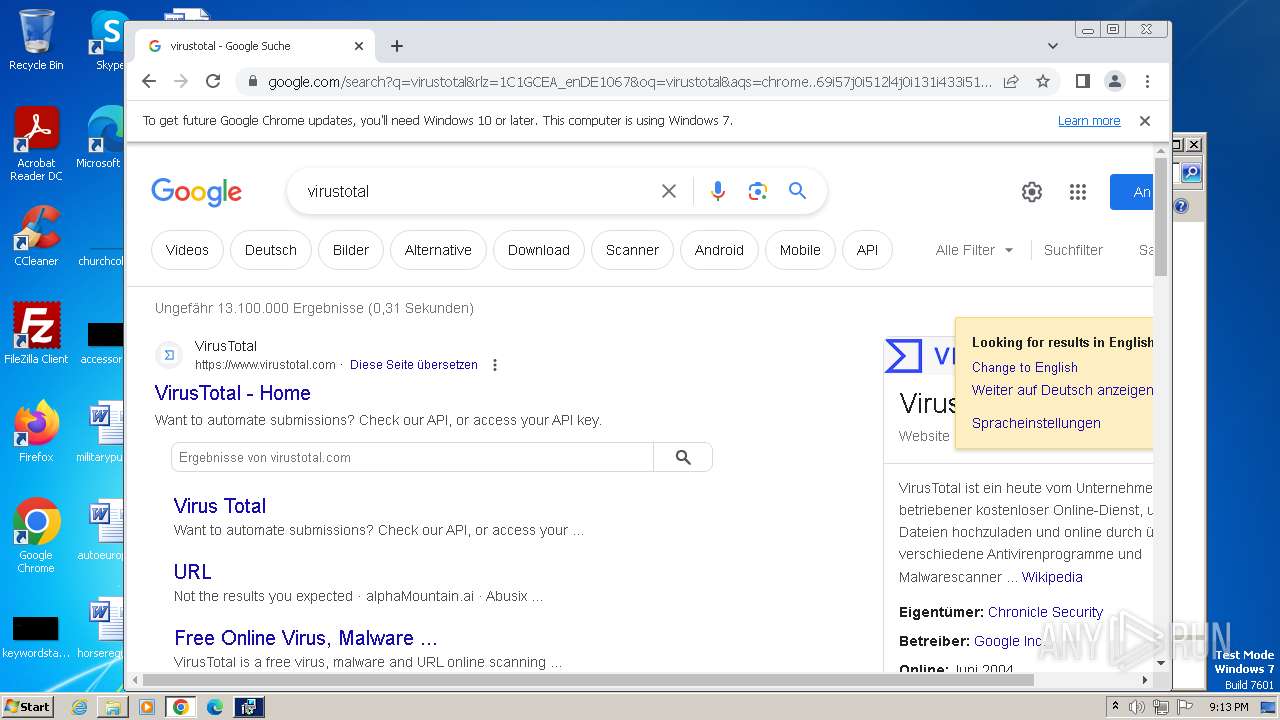
Task: Open CCleaner desktop shortcut
Action: [x=36, y=237]
